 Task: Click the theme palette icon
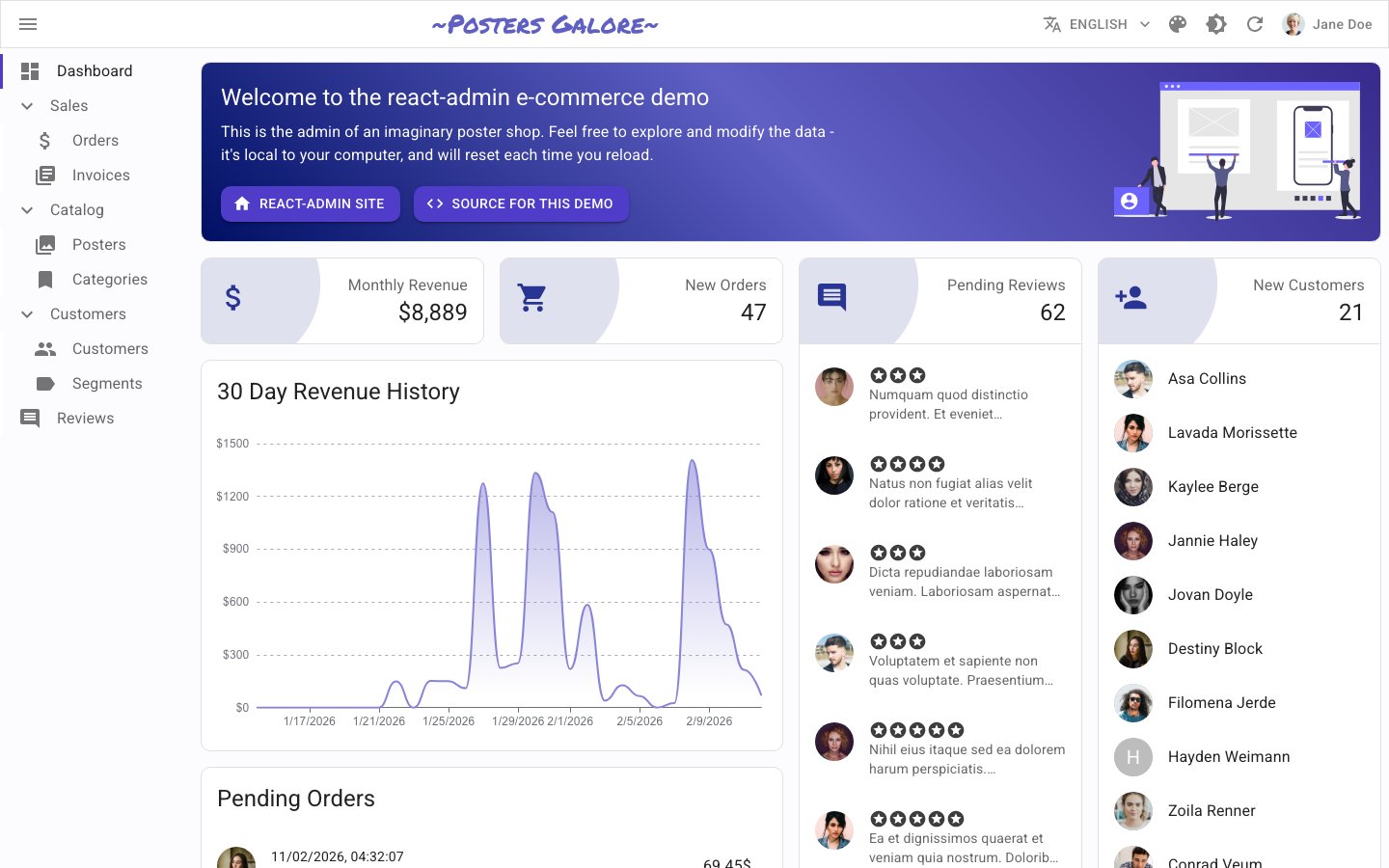click(x=1178, y=24)
